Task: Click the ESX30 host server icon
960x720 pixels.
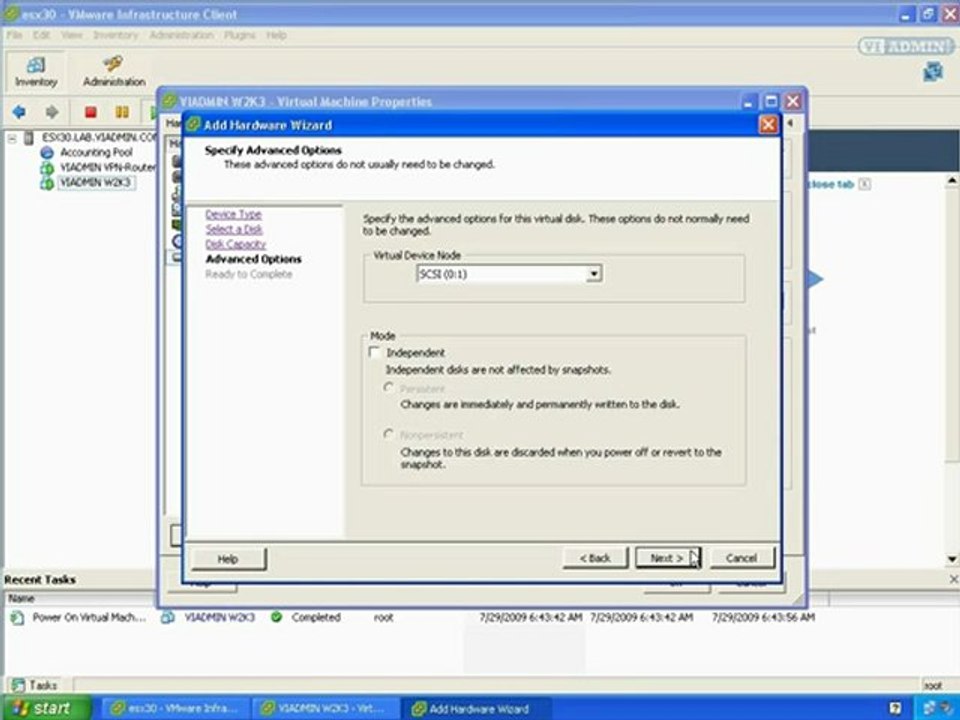Action: pyautogui.click(x=29, y=138)
